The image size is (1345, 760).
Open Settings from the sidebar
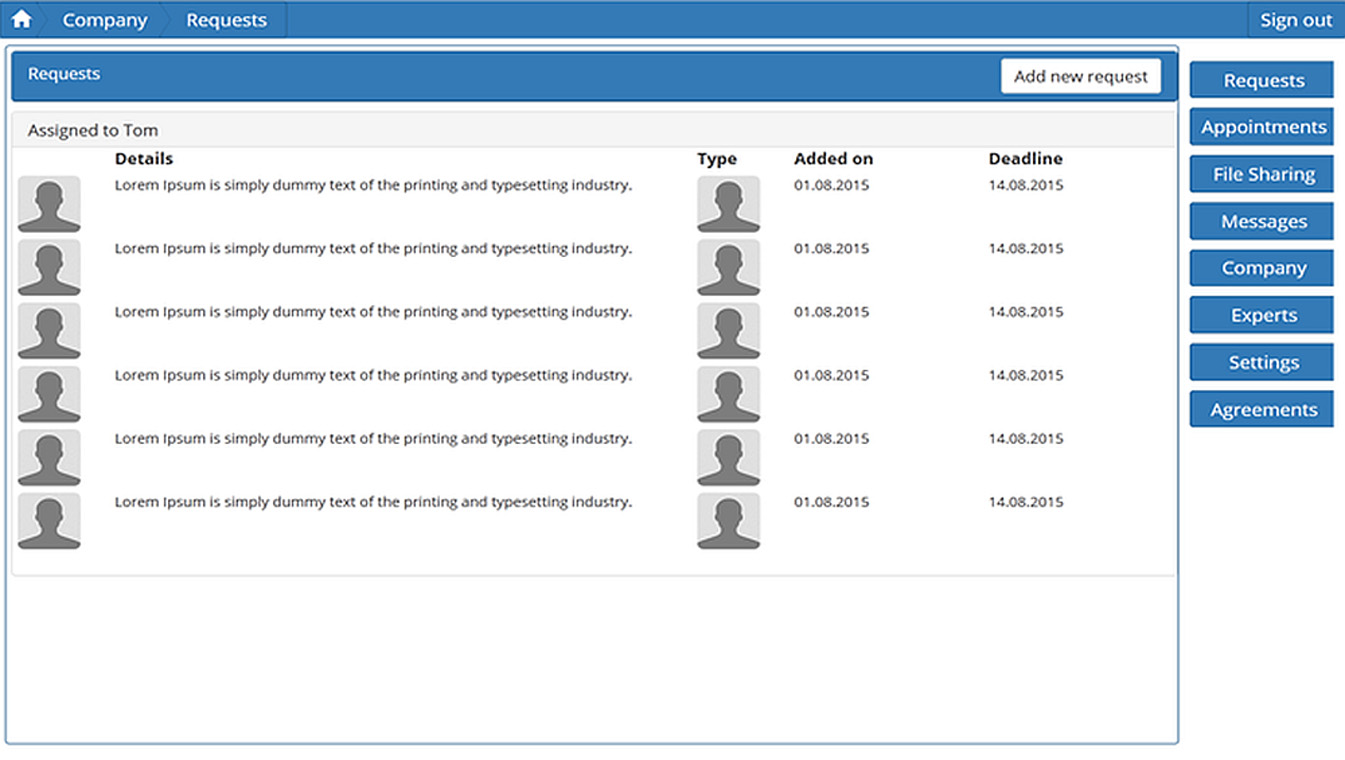point(1262,362)
